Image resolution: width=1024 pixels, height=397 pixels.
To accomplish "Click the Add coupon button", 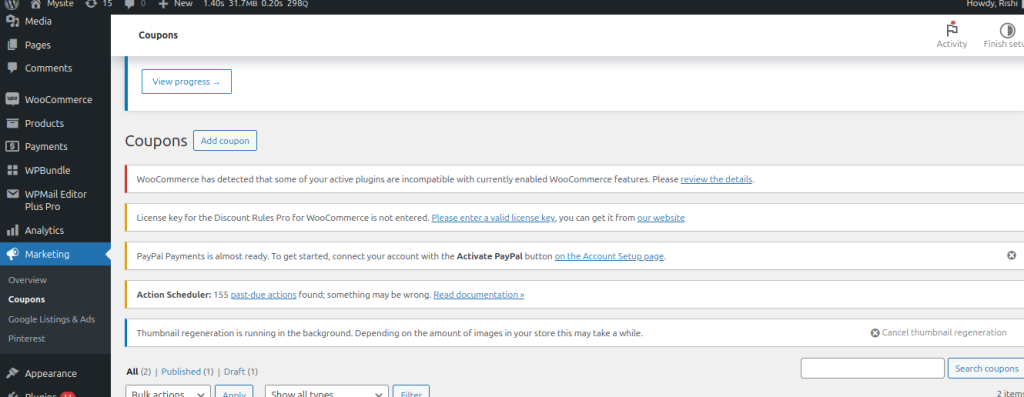I will [225, 140].
